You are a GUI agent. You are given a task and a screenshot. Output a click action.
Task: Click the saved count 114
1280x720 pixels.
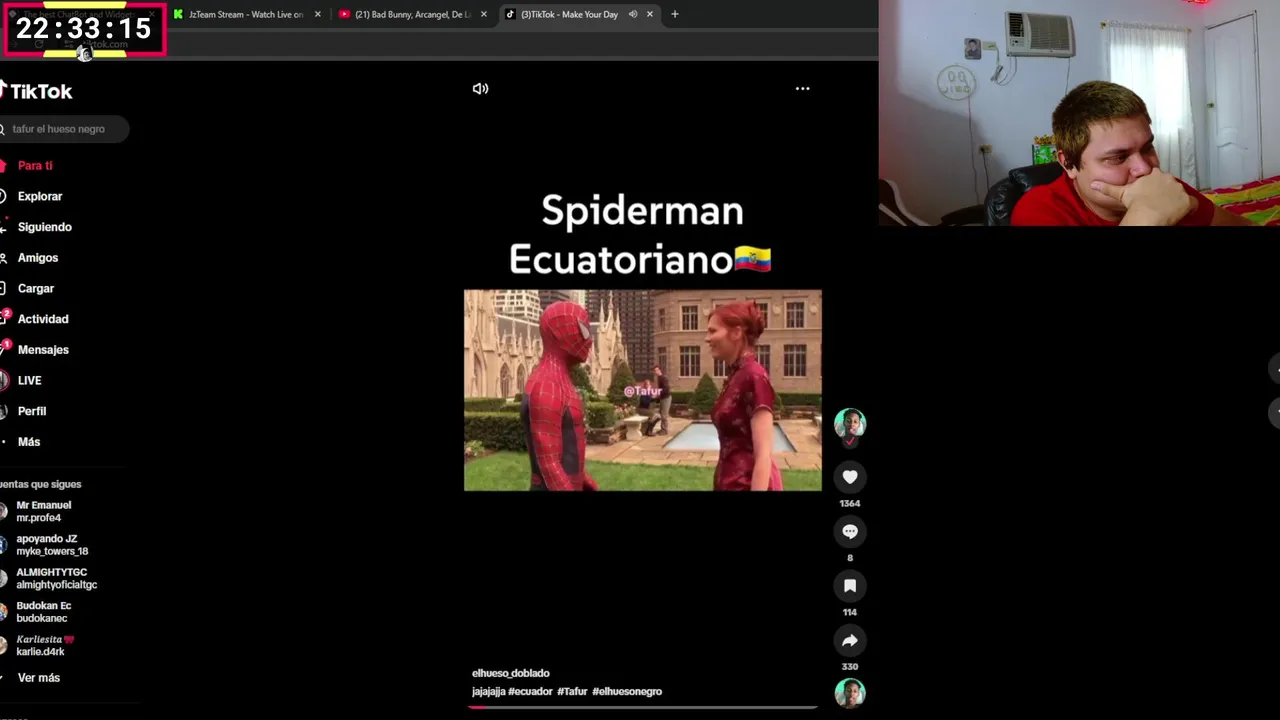pos(850,612)
